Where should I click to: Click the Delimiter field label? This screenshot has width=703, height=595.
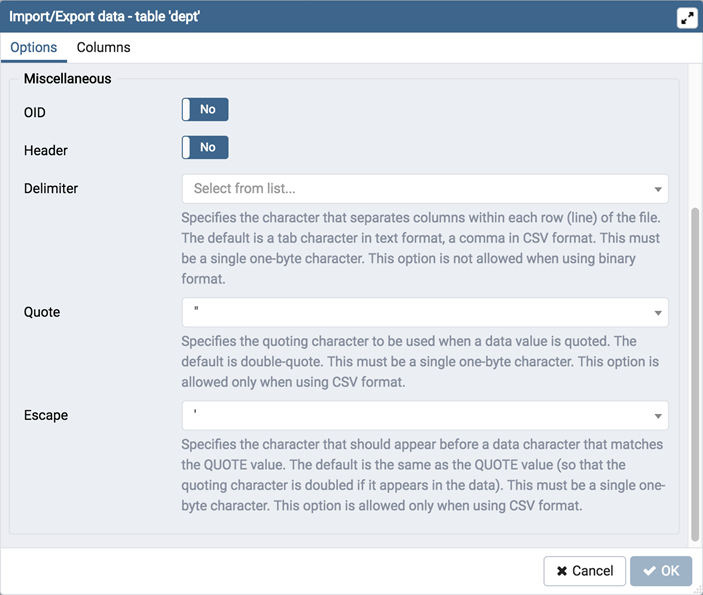click(x=51, y=188)
